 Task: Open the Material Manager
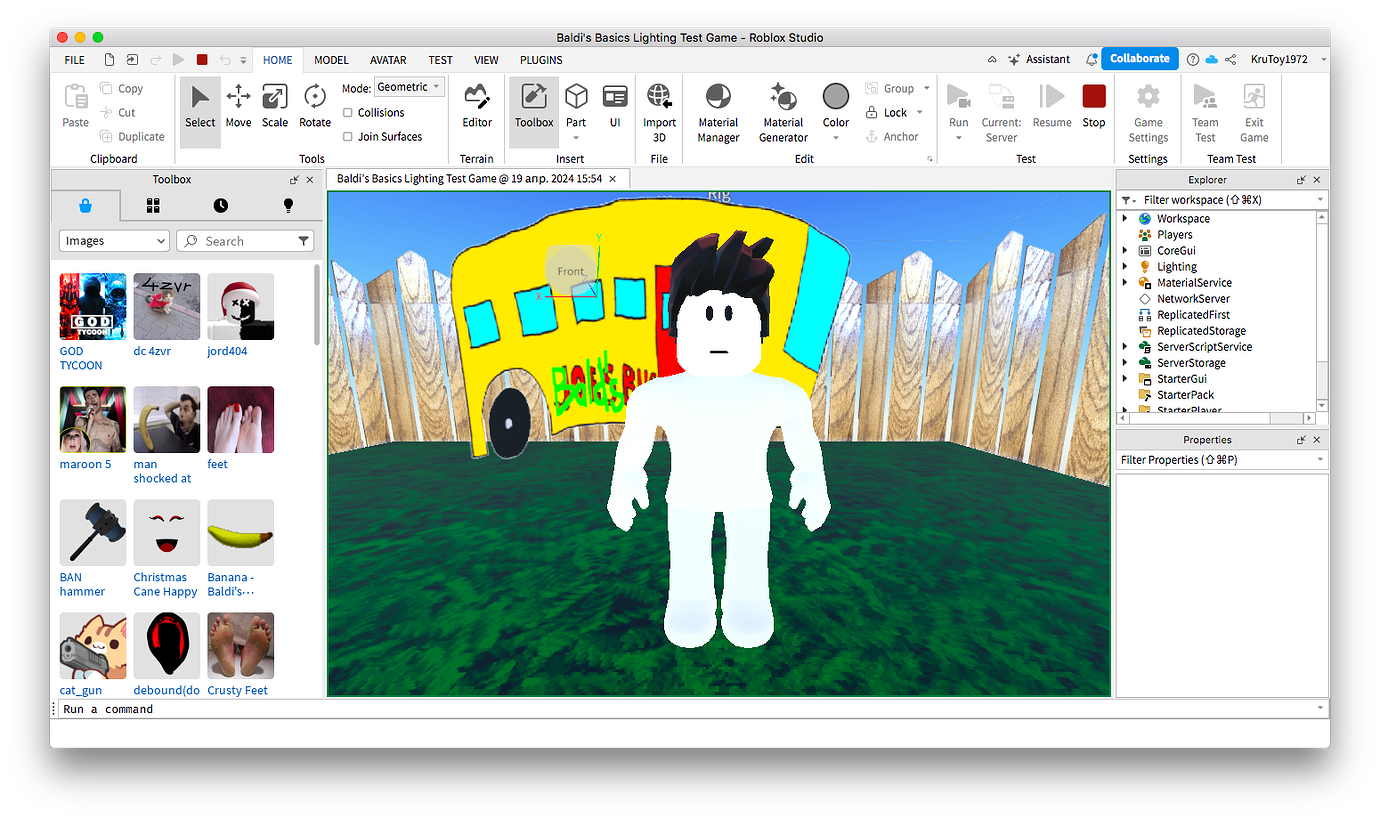point(717,108)
